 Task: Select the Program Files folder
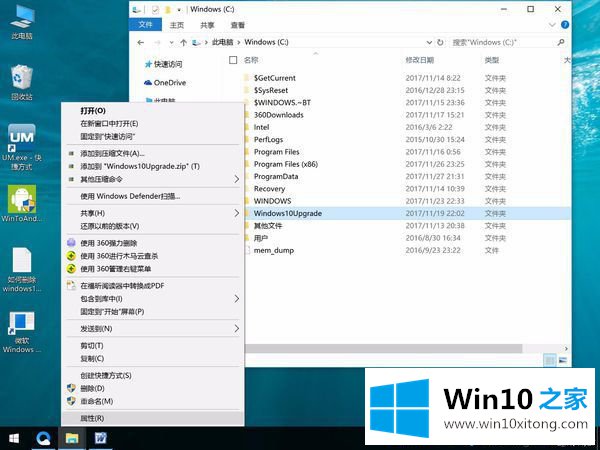click(276, 151)
